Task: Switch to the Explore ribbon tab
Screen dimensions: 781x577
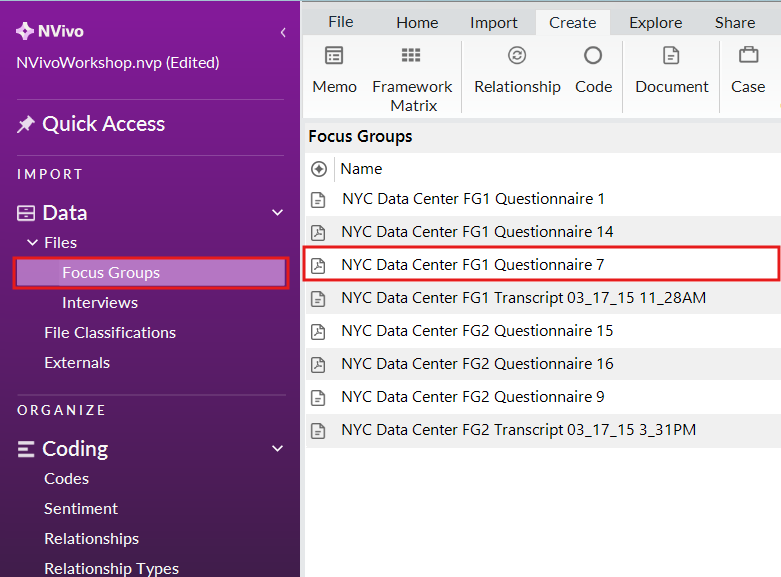Action: click(655, 23)
